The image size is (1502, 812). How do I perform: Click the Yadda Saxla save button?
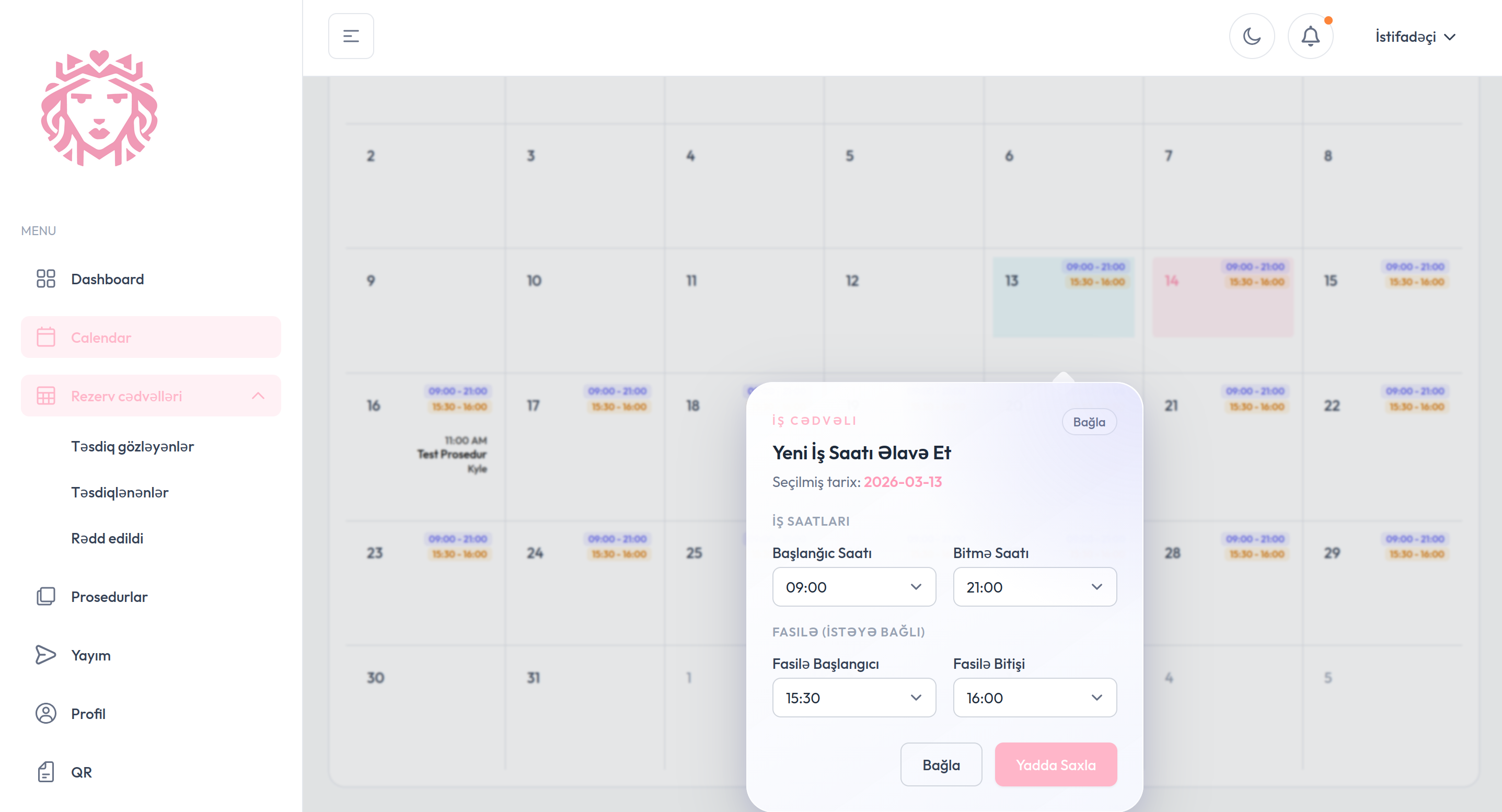[x=1055, y=765]
